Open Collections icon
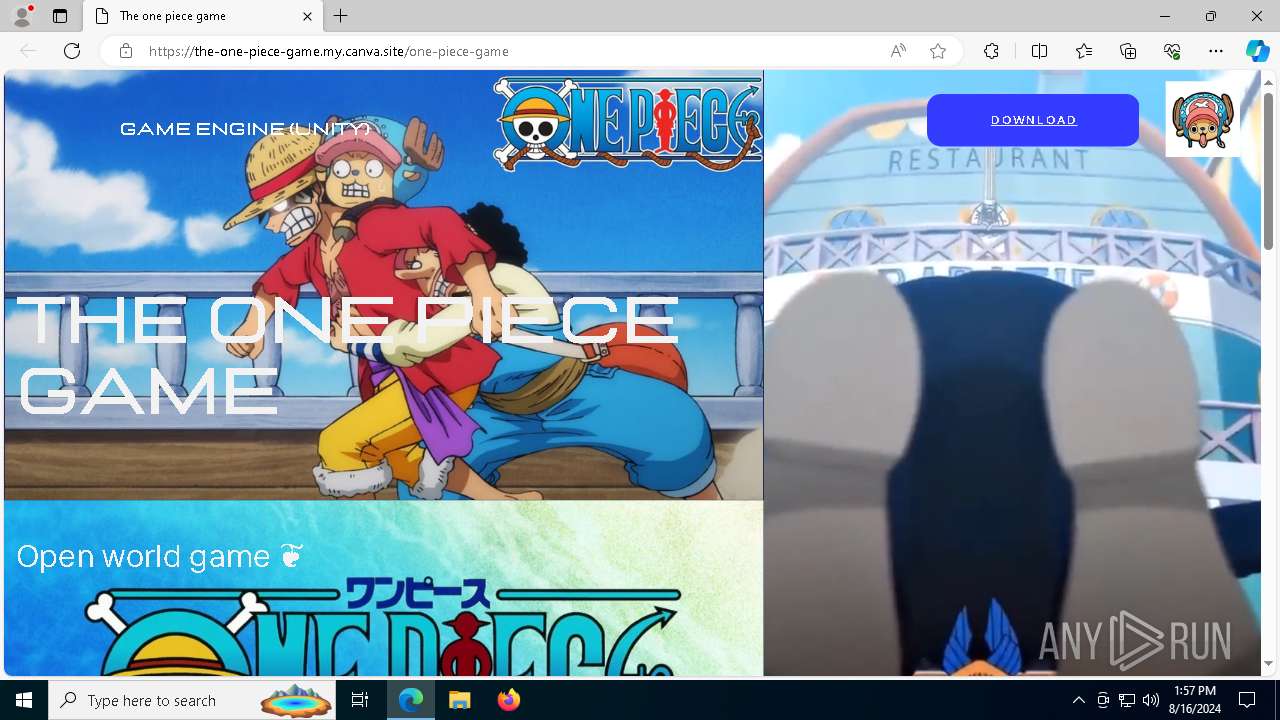 [1128, 51]
